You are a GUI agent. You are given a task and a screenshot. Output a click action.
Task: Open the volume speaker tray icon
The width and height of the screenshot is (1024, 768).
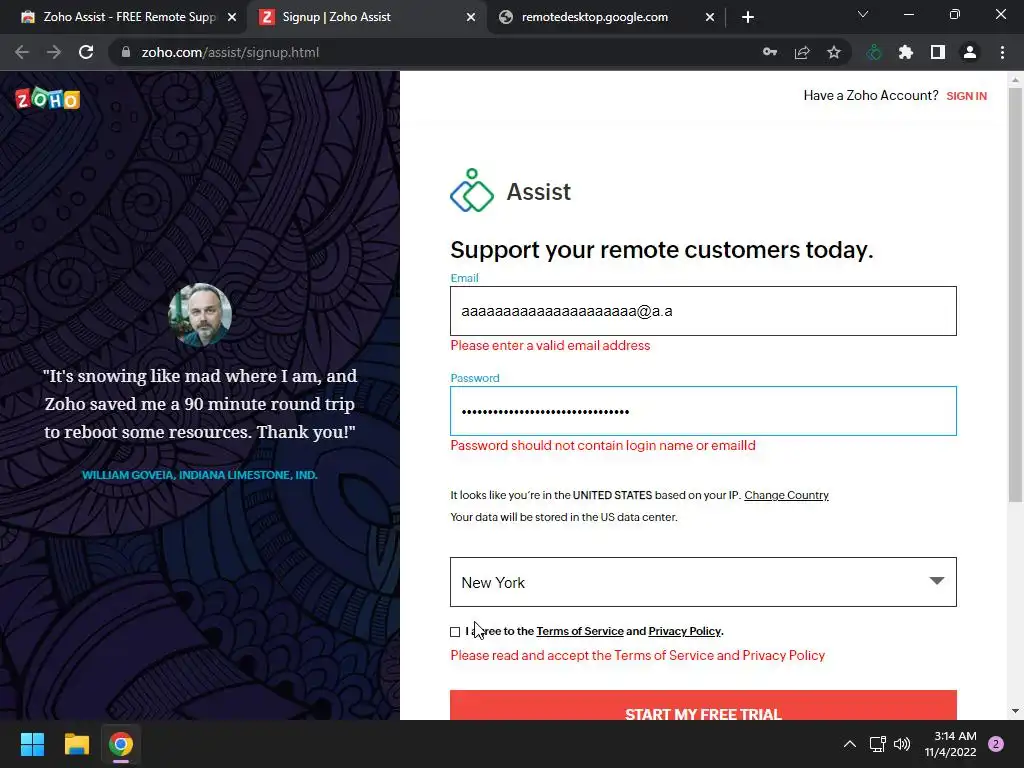pyautogui.click(x=902, y=744)
